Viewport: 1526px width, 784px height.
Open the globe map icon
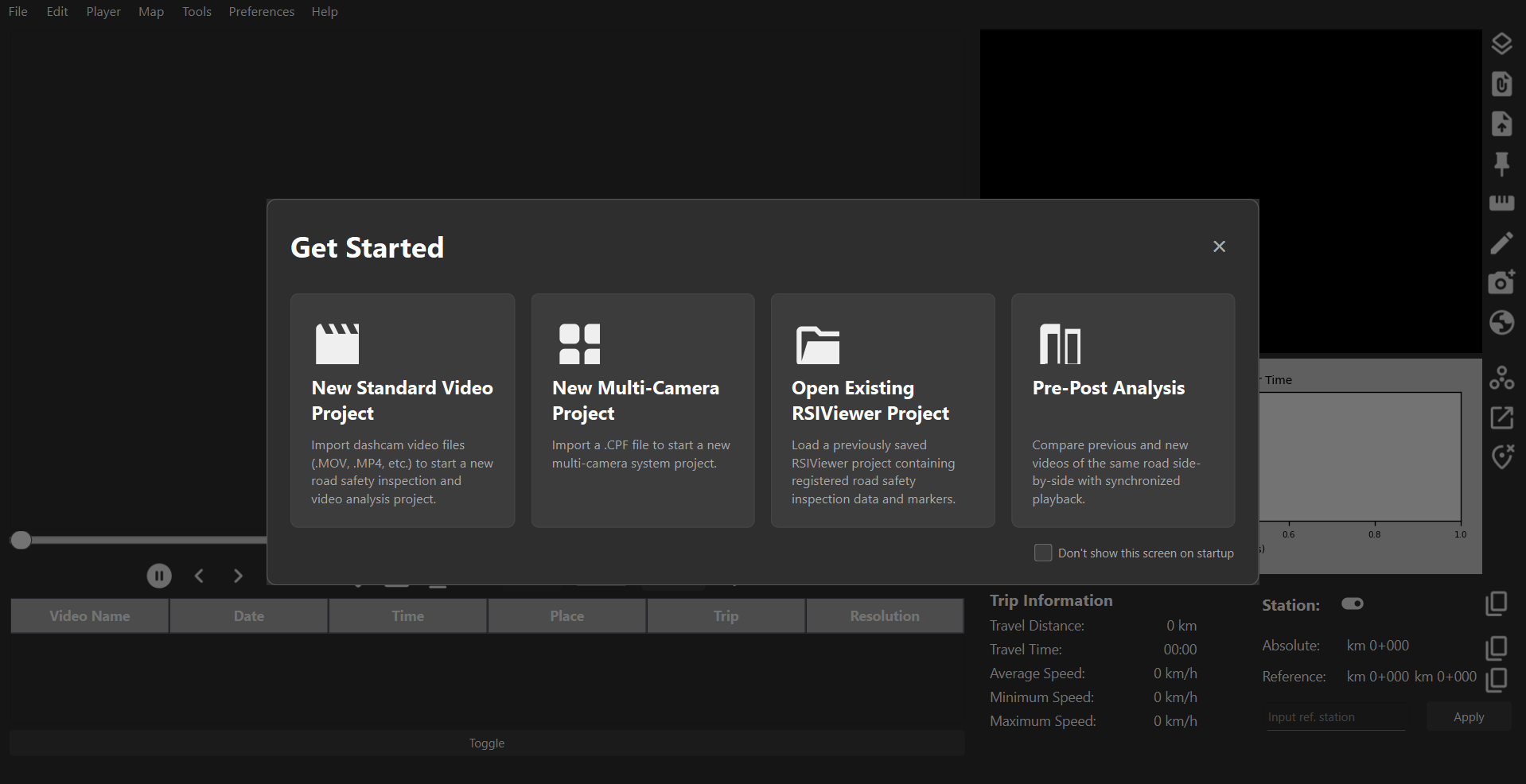pyautogui.click(x=1501, y=322)
